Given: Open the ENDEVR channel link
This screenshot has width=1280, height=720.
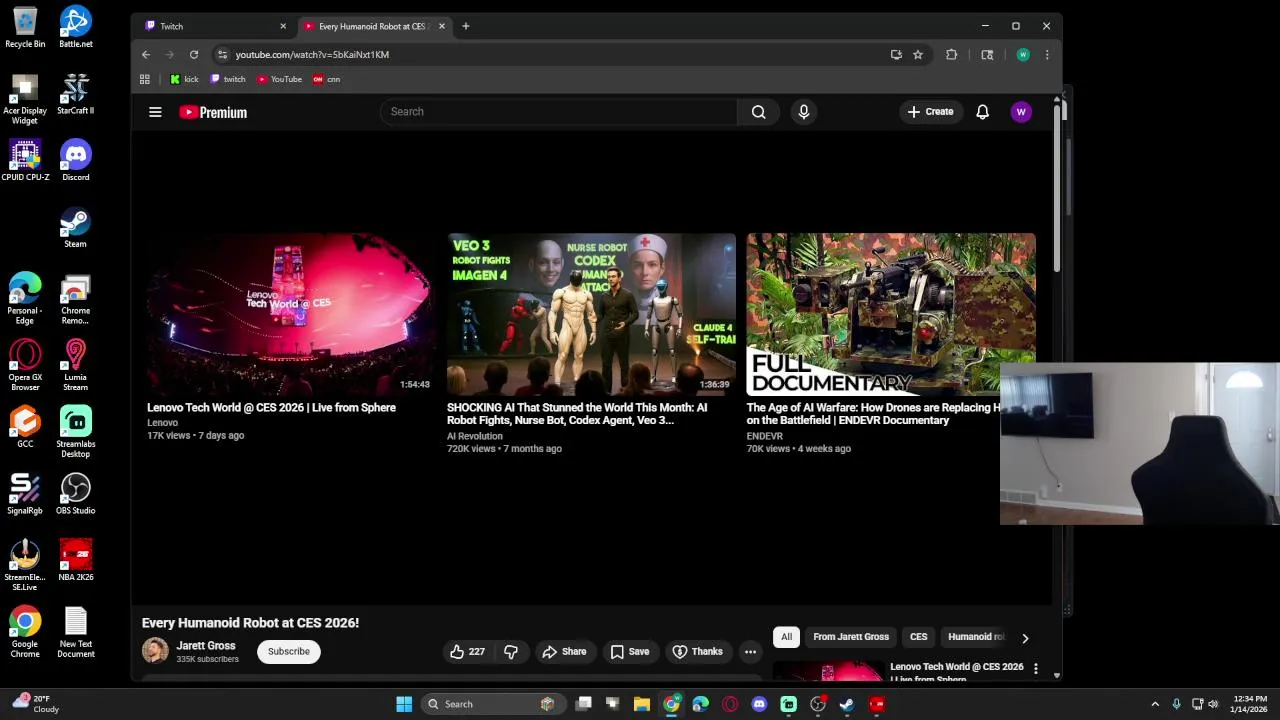Looking at the screenshot, I should pos(765,436).
